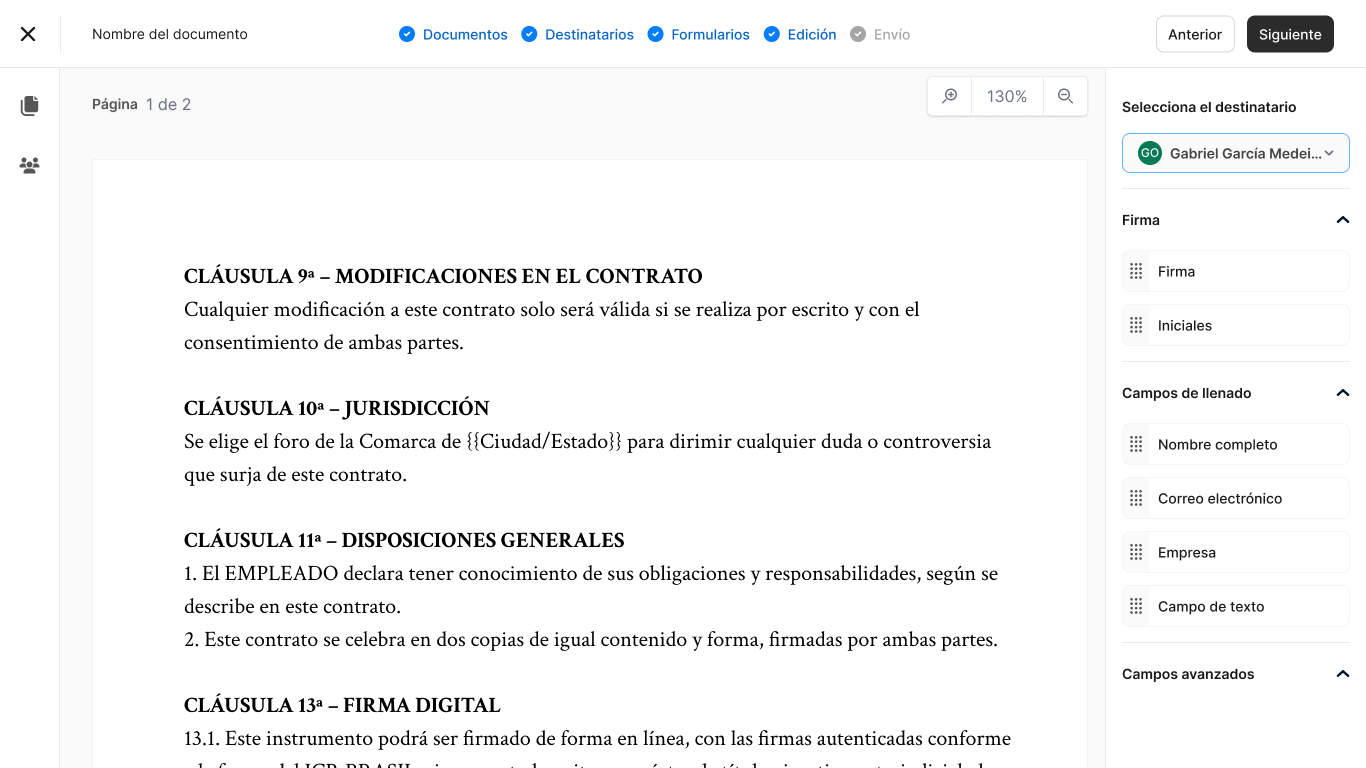1366x768 pixels.
Task: Switch to the Documentos step
Action: pos(463,33)
